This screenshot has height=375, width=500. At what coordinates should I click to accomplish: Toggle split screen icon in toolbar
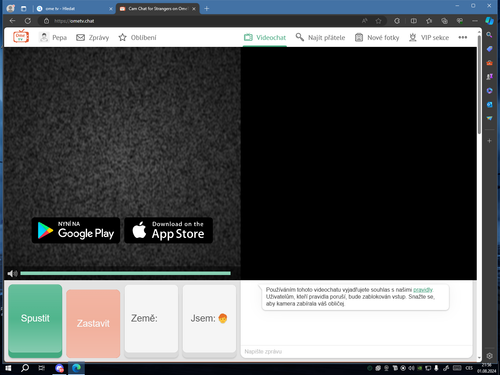413,21
